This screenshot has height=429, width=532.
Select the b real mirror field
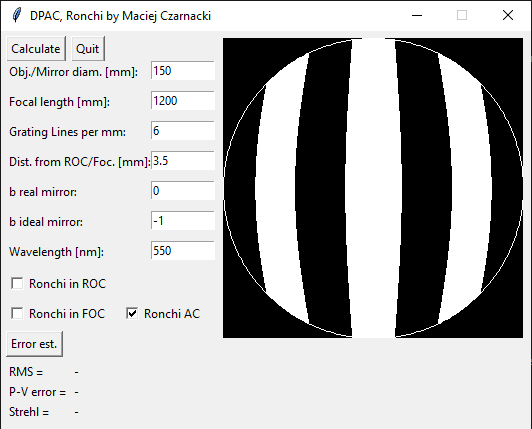click(183, 191)
